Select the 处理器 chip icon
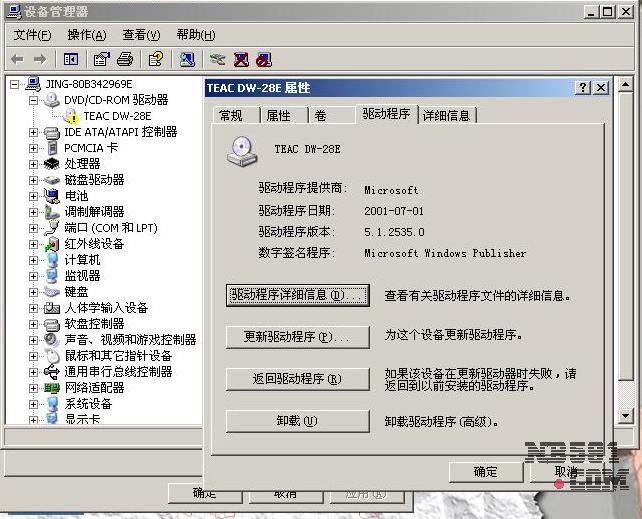642x519 pixels. pos(52,164)
